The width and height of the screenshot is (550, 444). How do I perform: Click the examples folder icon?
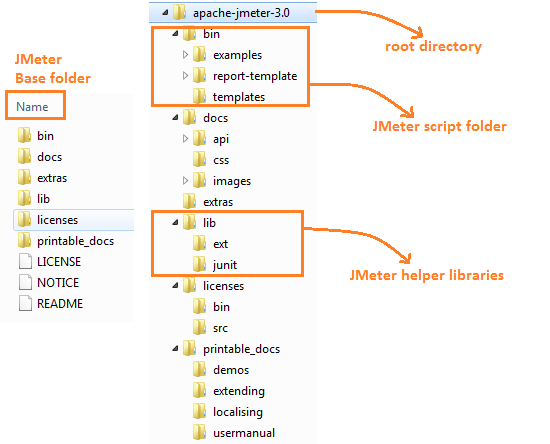pyautogui.click(x=200, y=54)
